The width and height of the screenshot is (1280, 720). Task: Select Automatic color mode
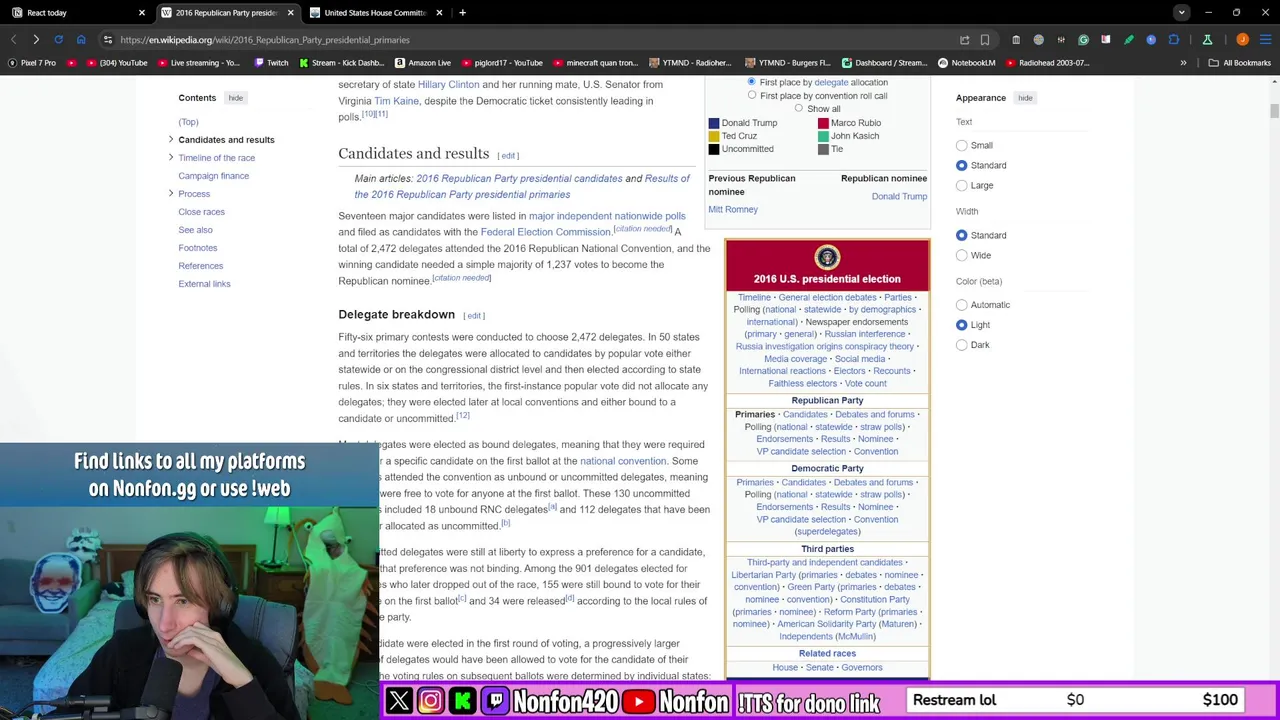click(x=962, y=305)
